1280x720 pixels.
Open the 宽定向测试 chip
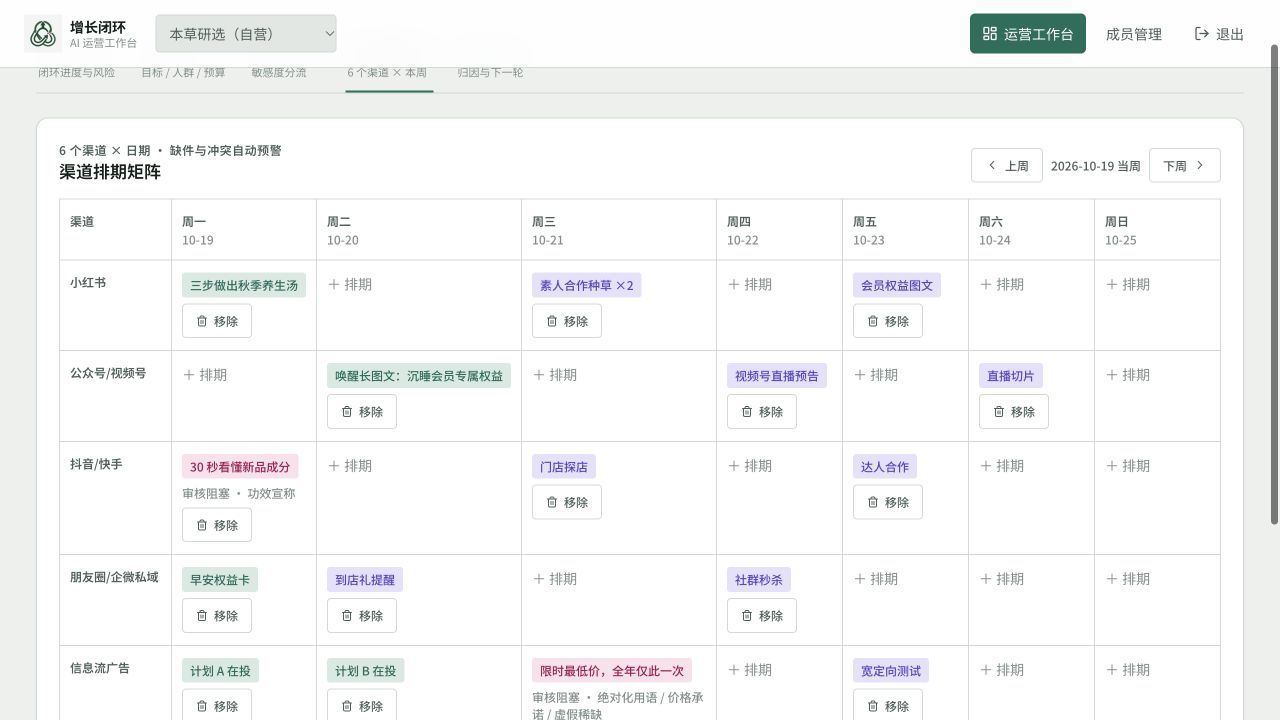[891, 671]
